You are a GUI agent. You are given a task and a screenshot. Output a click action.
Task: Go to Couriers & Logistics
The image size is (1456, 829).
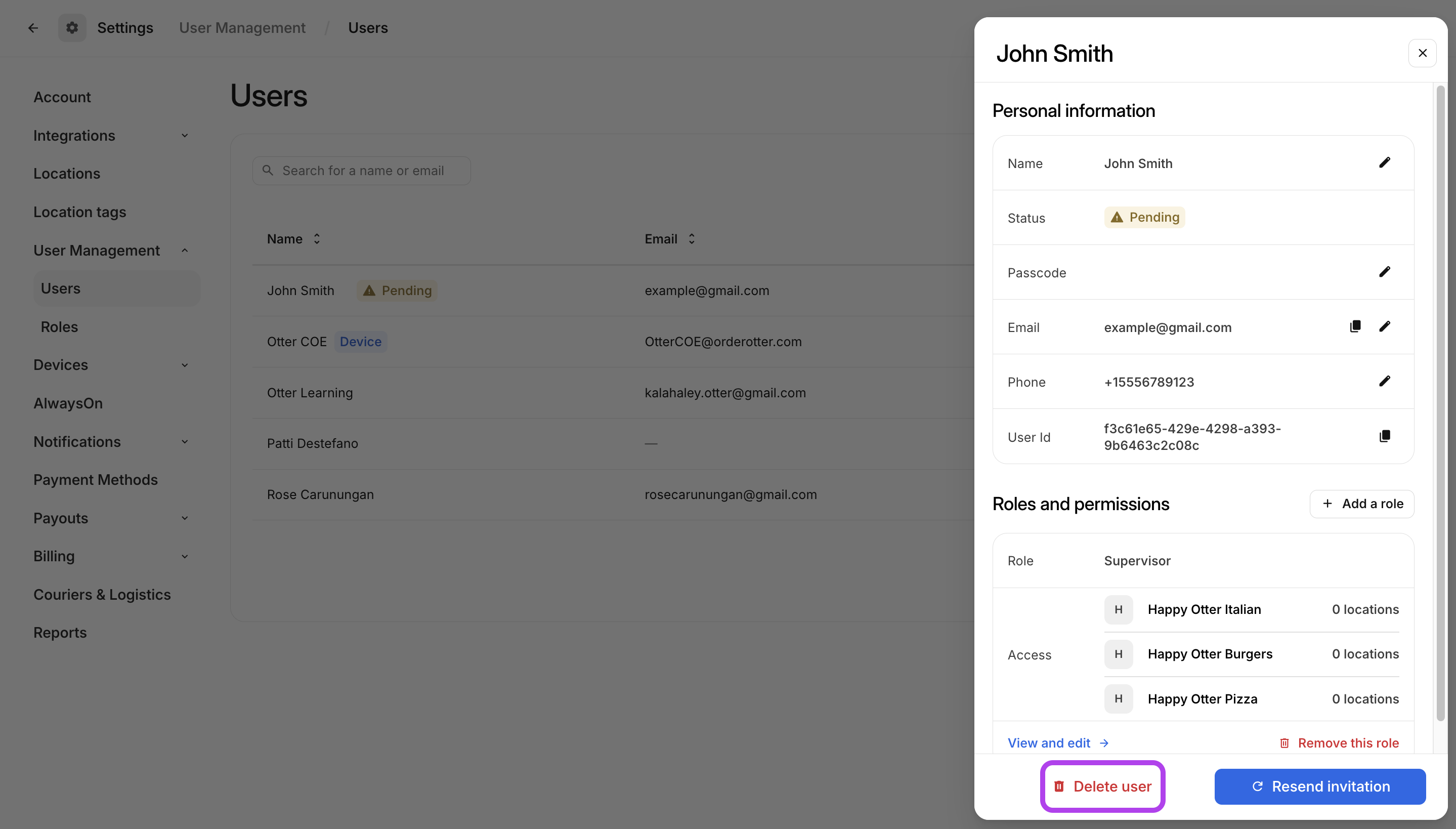point(102,594)
